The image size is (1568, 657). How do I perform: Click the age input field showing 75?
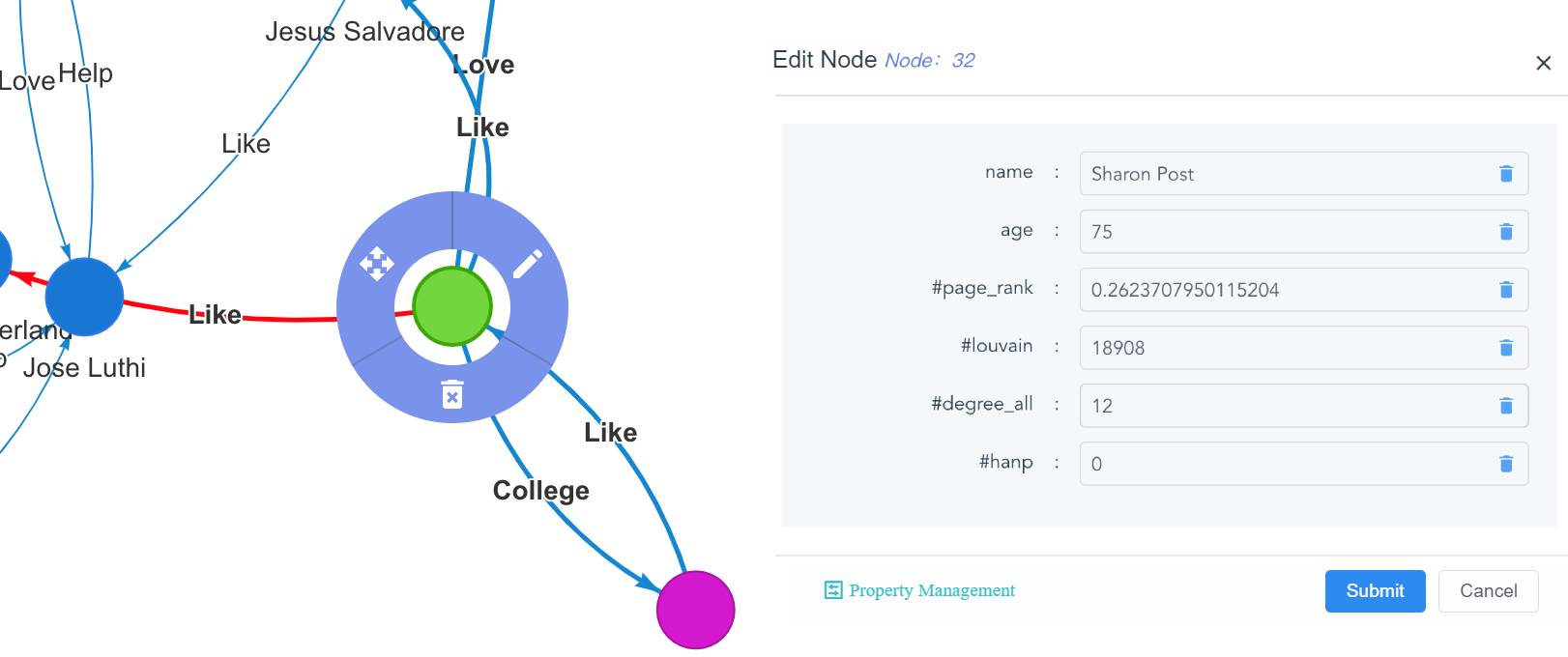point(1303,232)
